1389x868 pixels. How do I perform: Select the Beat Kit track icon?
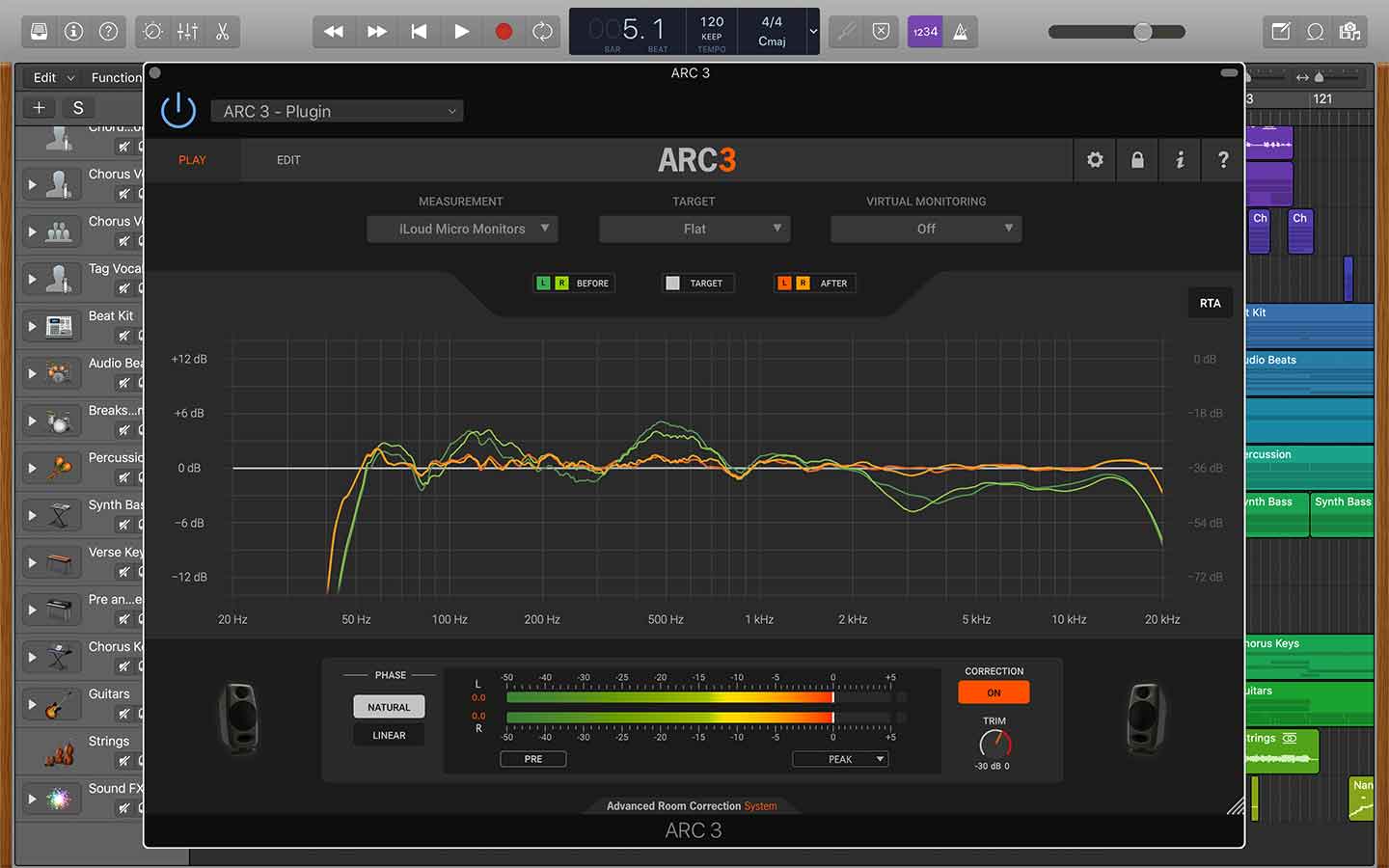click(x=59, y=327)
